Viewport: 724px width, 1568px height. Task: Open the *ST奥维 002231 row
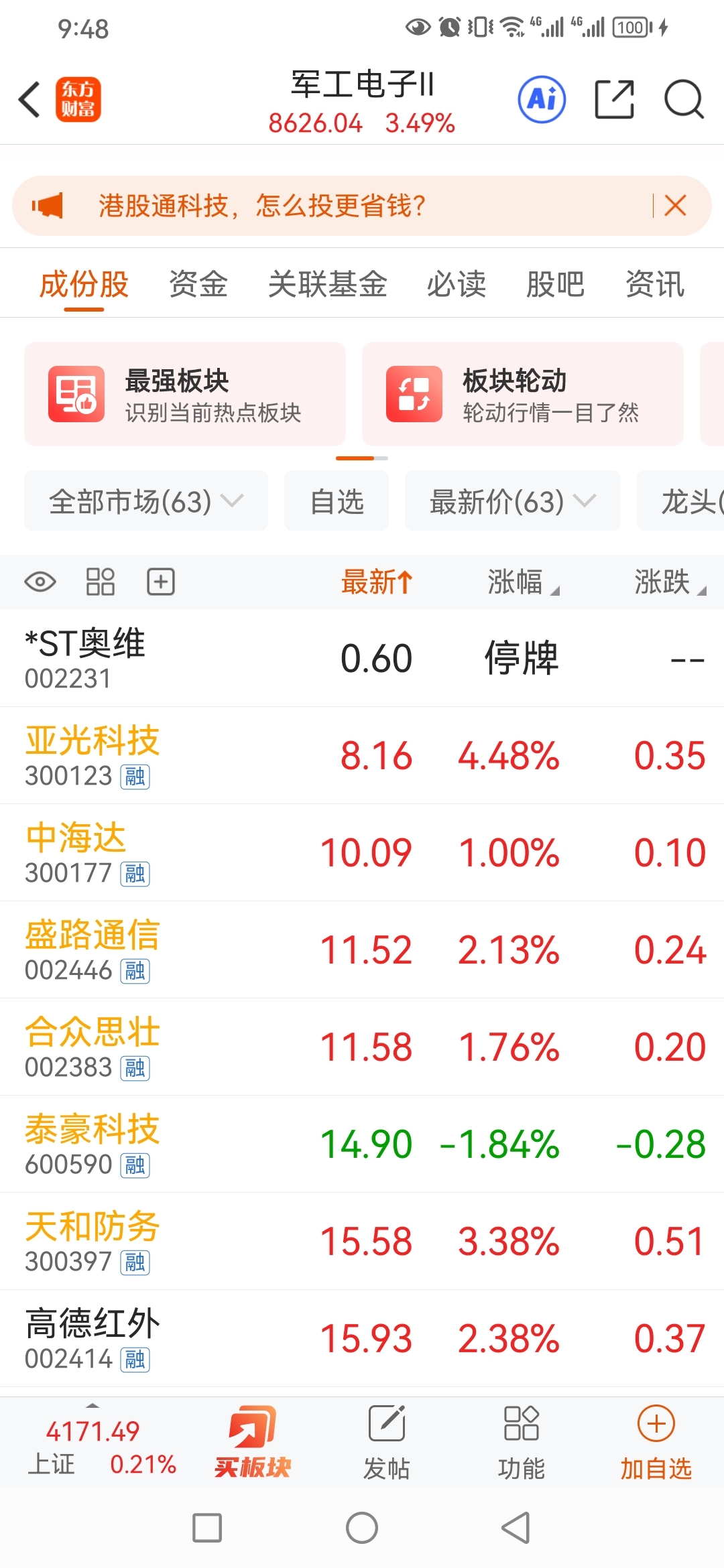pyautogui.click(x=362, y=658)
